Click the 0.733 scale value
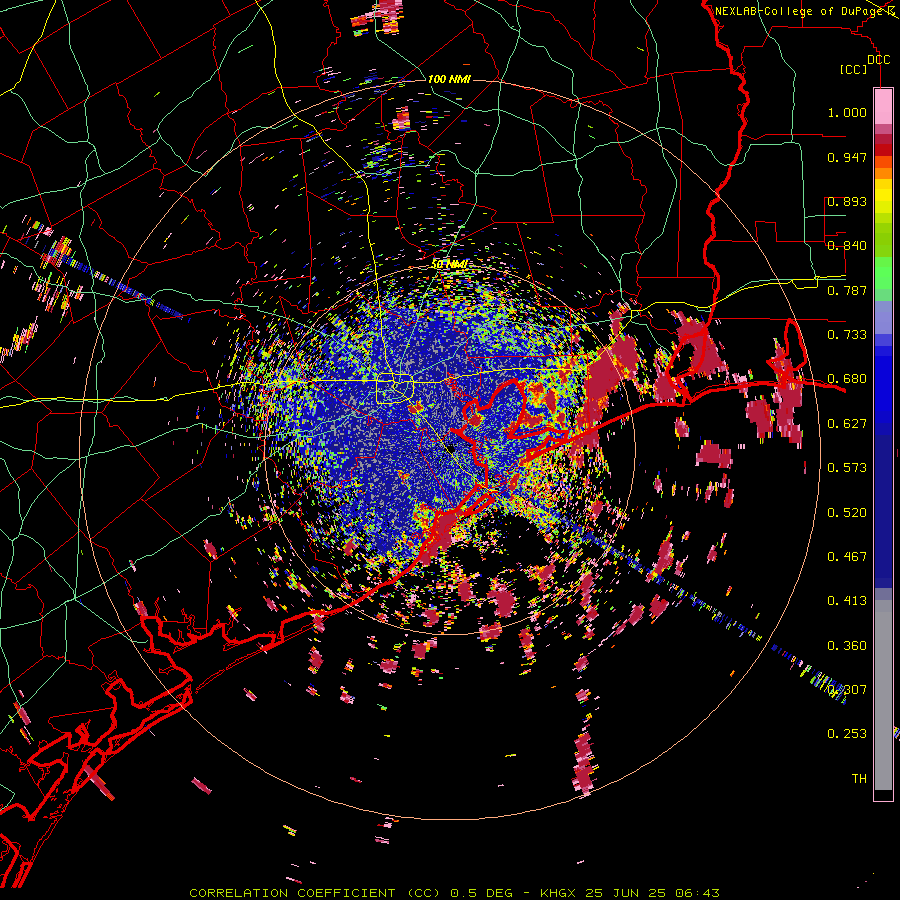The width and height of the screenshot is (900, 900). point(847,335)
